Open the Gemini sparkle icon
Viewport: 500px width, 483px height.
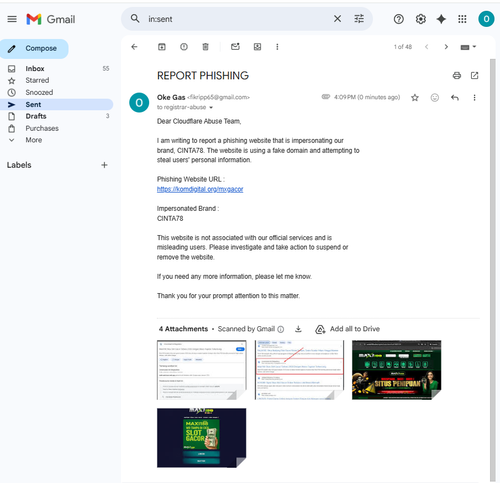441,19
